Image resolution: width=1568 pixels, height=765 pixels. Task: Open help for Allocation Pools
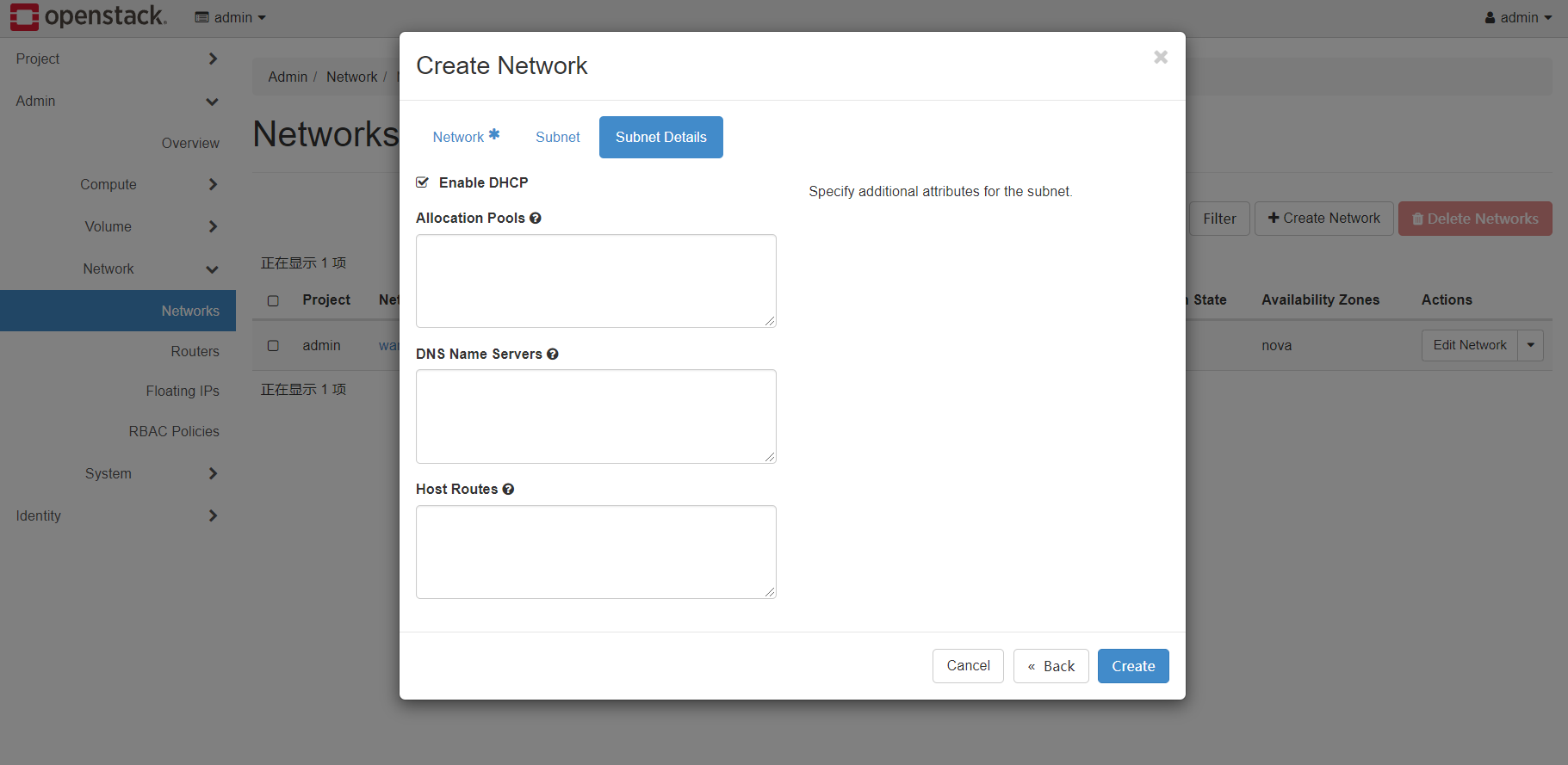click(x=536, y=219)
